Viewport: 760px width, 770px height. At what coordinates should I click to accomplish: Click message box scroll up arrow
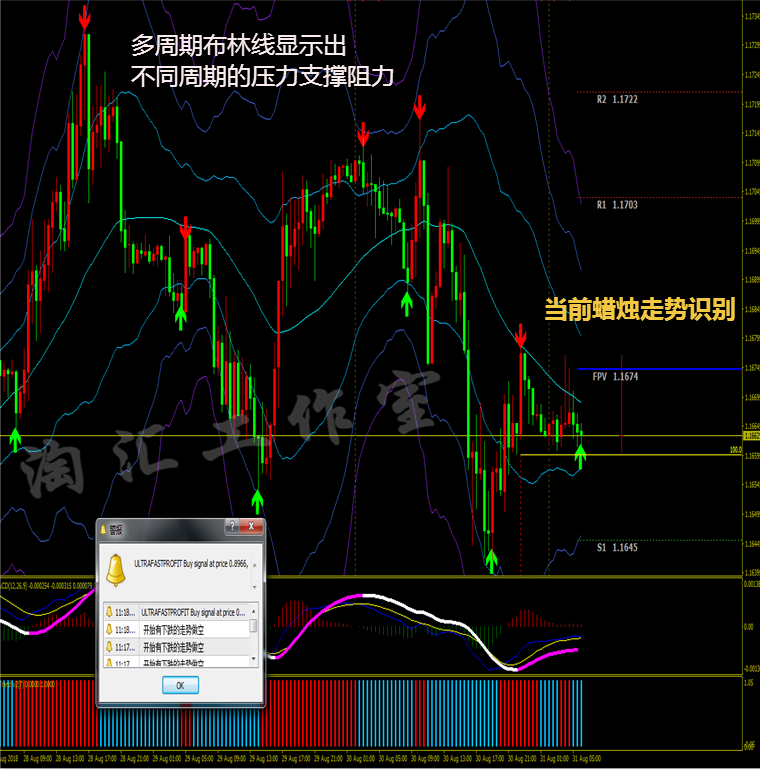pos(254,565)
